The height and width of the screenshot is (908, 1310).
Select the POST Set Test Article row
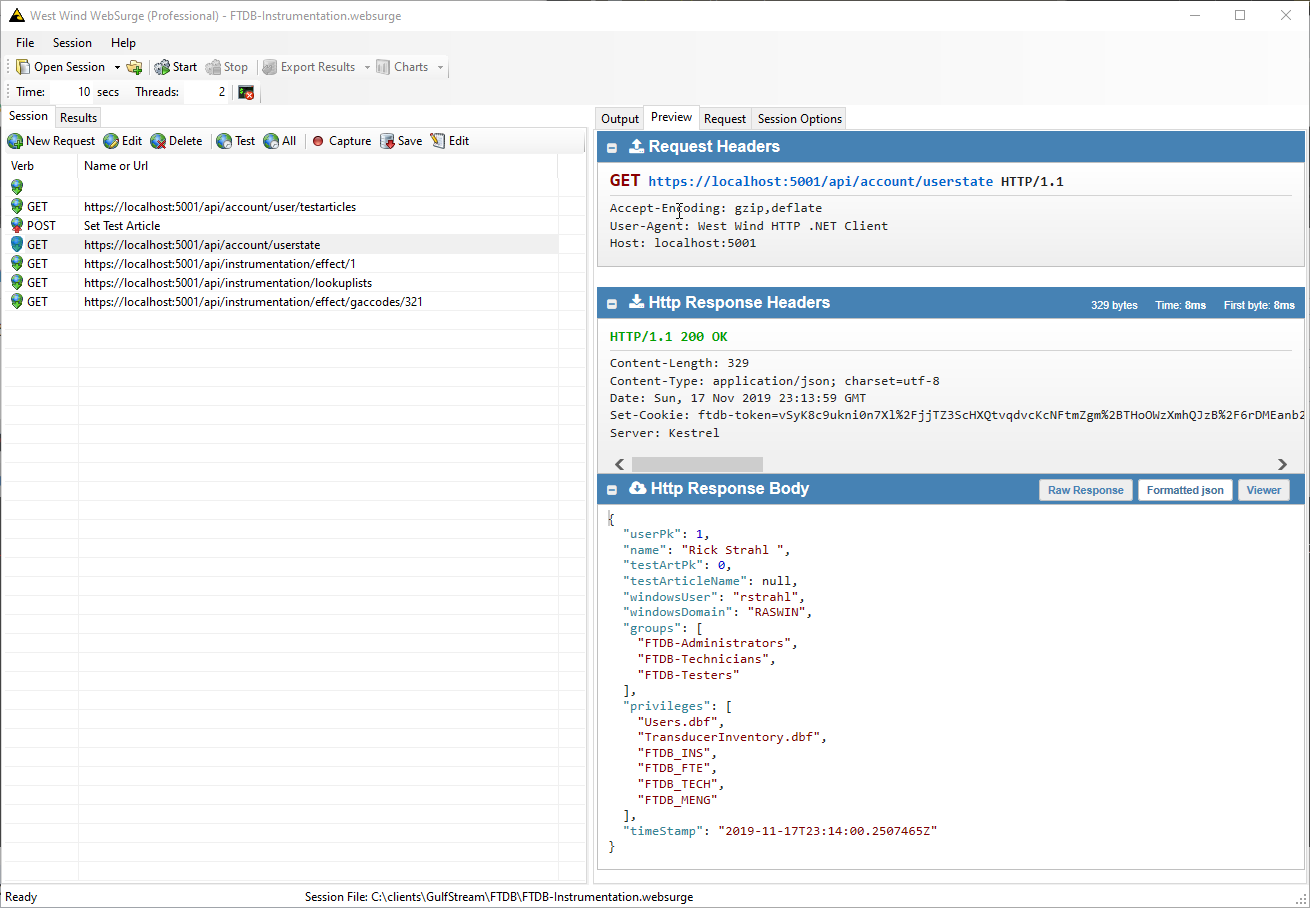click(281, 226)
